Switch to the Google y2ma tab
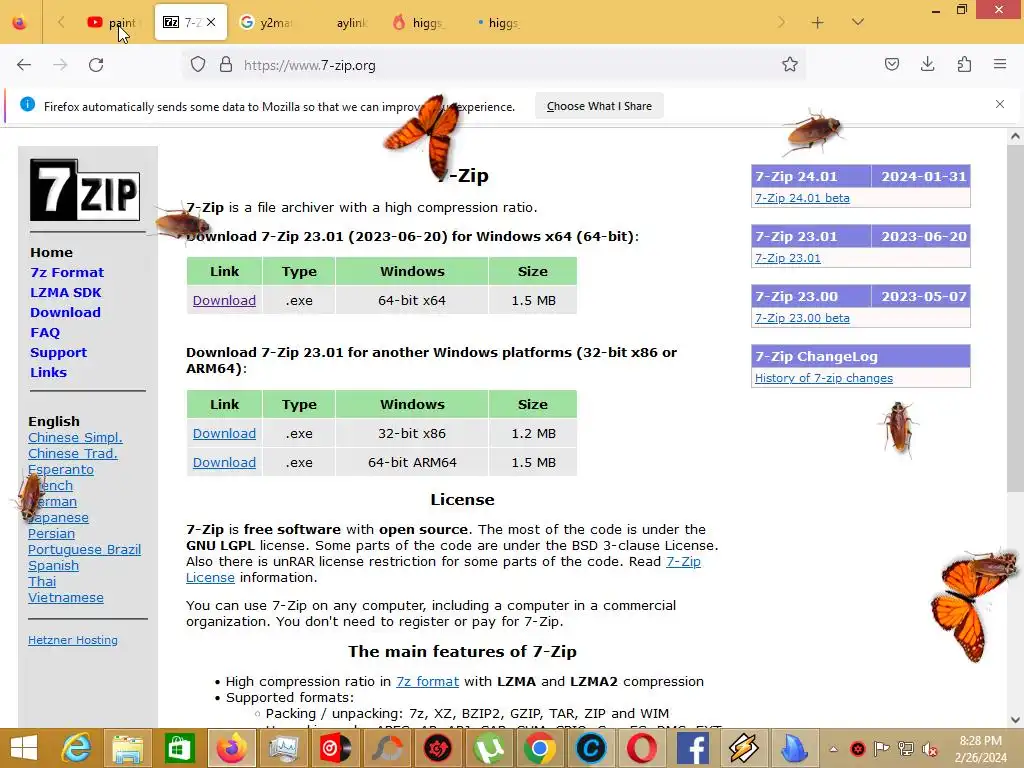 (x=265, y=23)
